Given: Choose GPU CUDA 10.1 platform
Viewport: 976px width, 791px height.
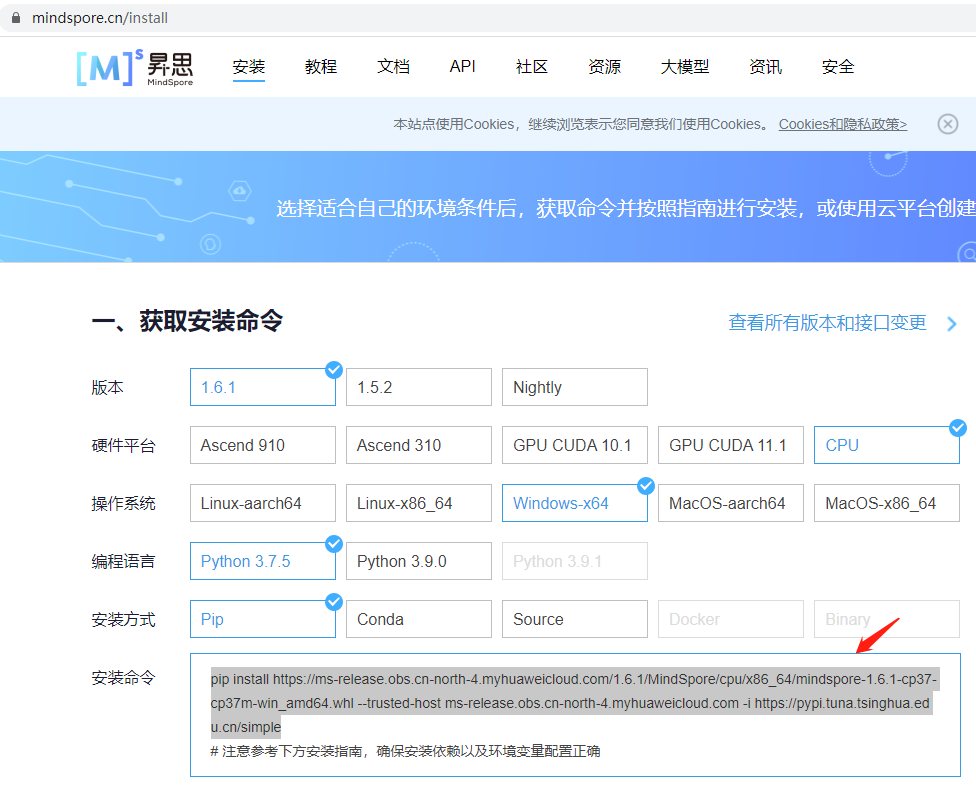Looking at the screenshot, I should (x=575, y=445).
